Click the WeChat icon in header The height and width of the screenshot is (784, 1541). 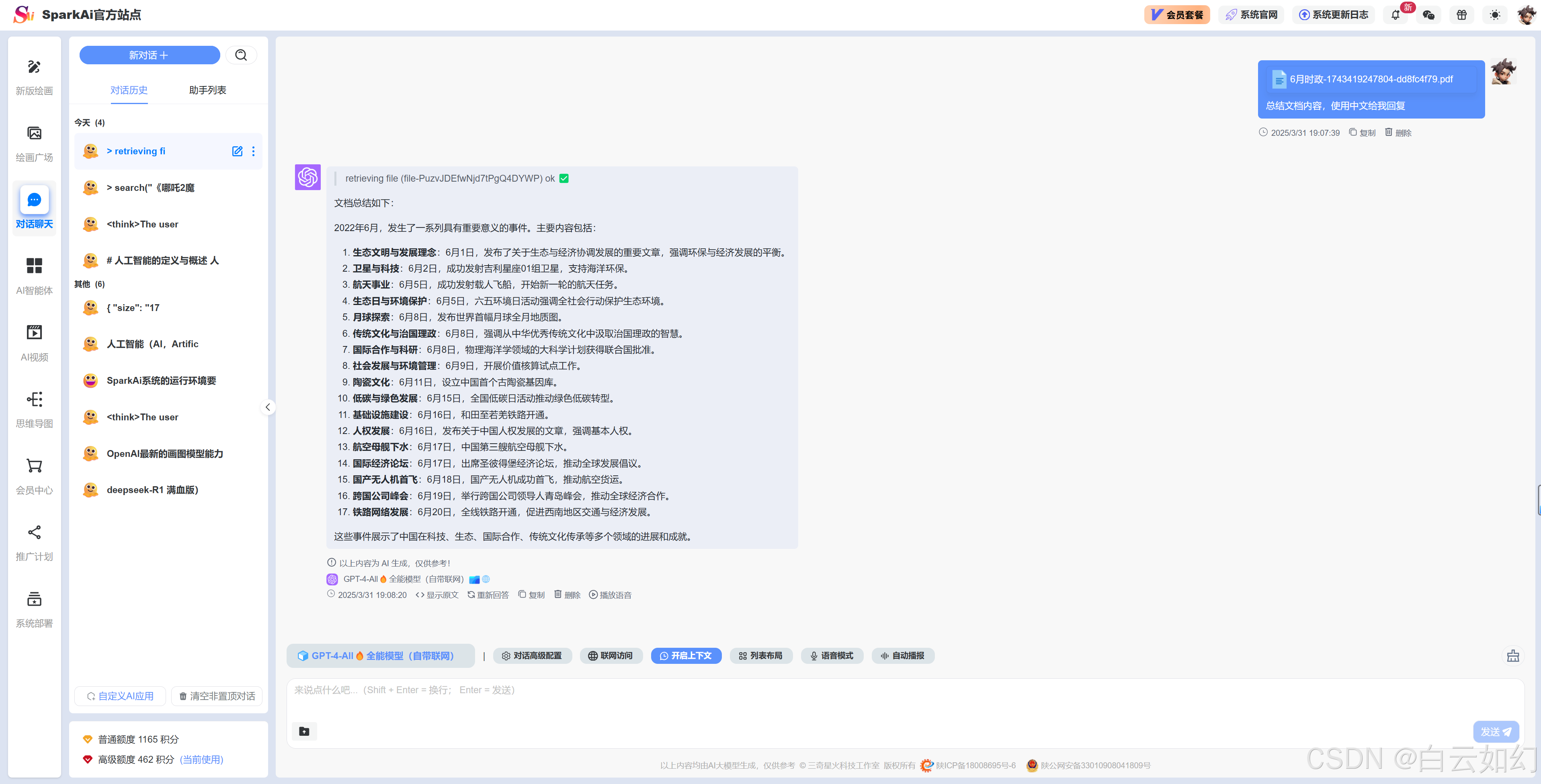(x=1428, y=15)
